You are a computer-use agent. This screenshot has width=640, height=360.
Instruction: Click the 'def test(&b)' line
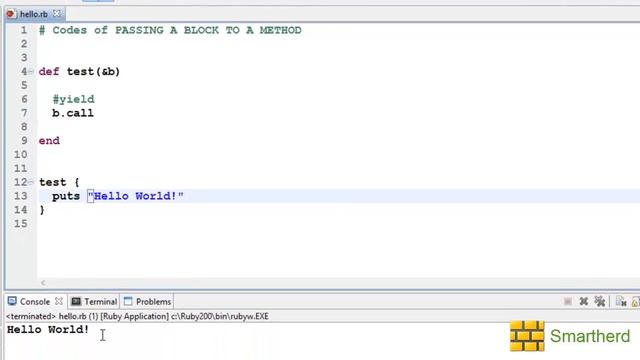[x=80, y=72]
